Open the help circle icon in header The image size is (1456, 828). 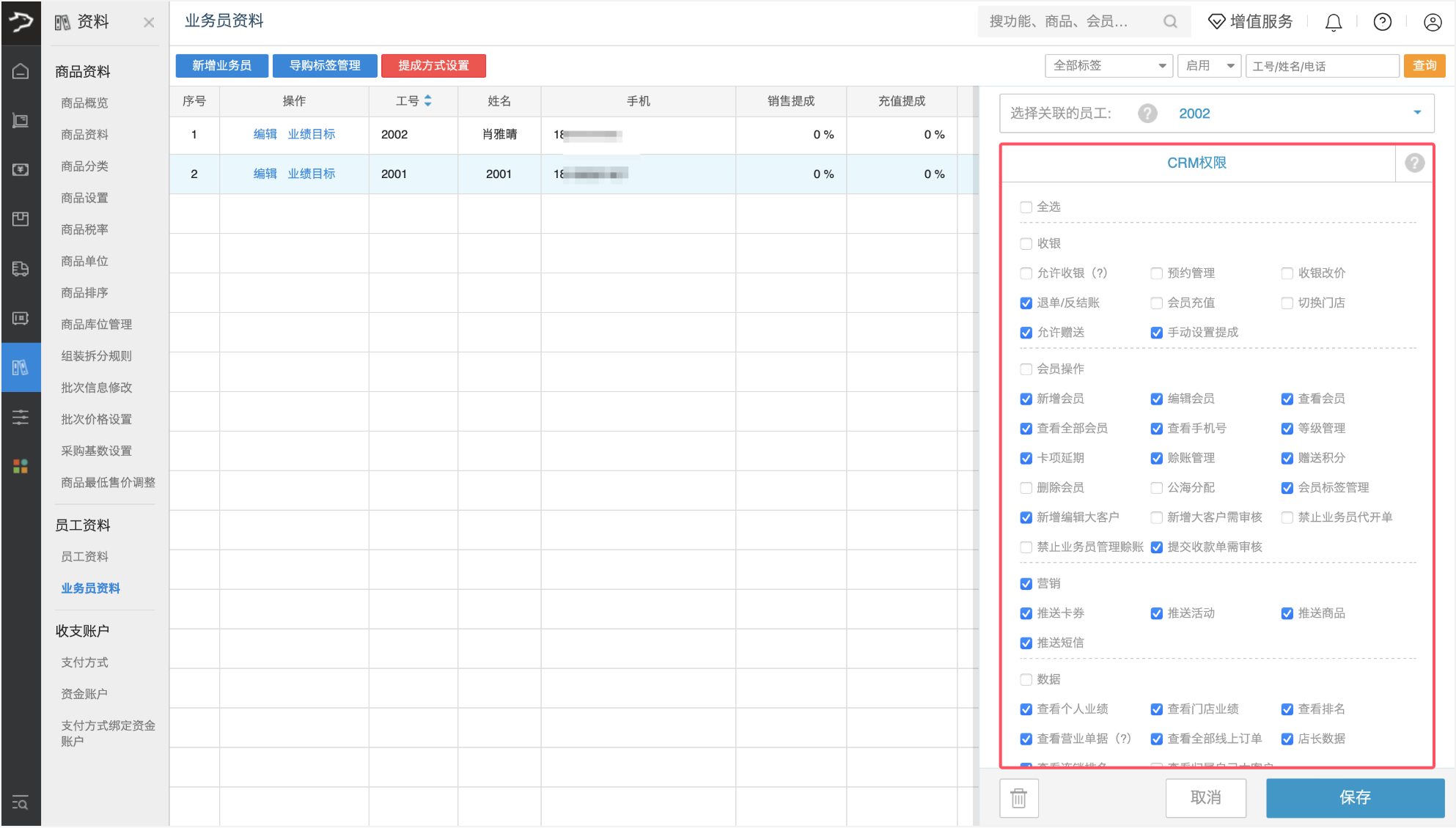pyautogui.click(x=1382, y=22)
